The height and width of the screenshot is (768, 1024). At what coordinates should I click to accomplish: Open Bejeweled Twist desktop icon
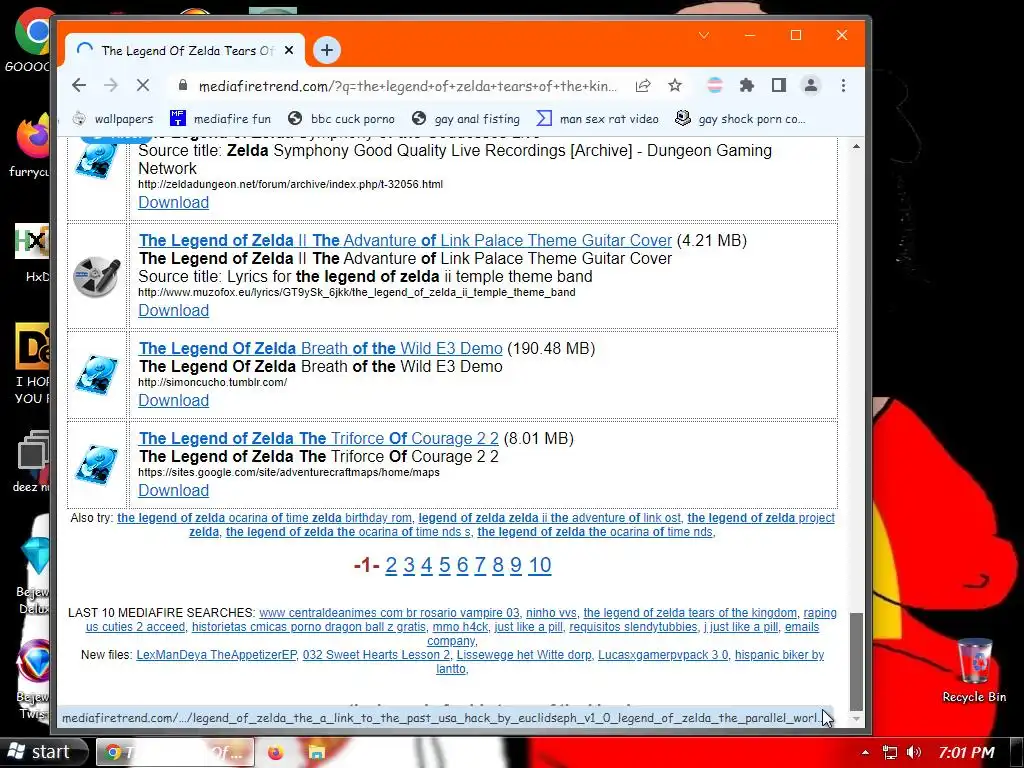click(34, 679)
